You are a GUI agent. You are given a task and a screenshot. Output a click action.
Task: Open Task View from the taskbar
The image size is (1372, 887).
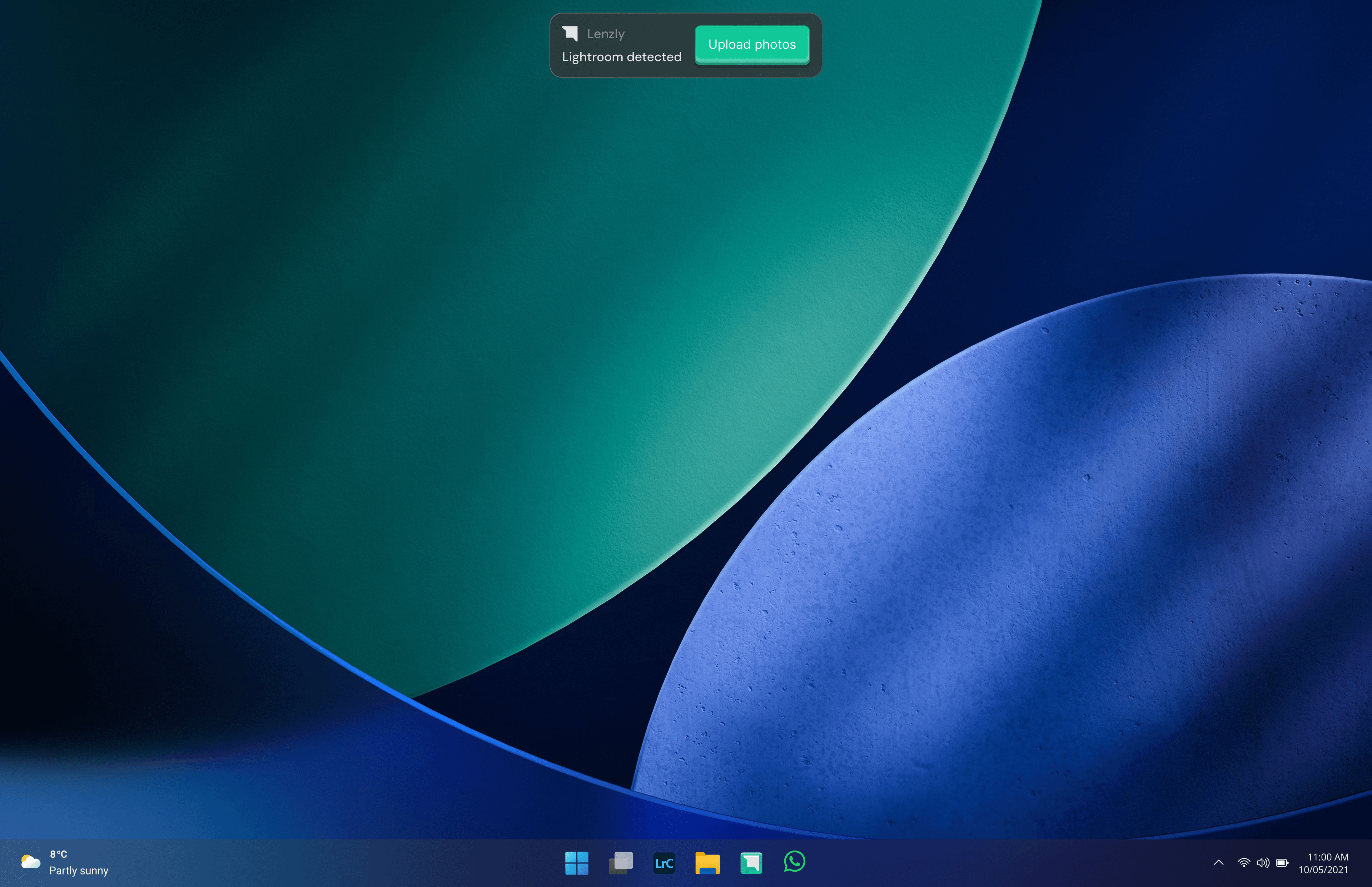click(621, 863)
